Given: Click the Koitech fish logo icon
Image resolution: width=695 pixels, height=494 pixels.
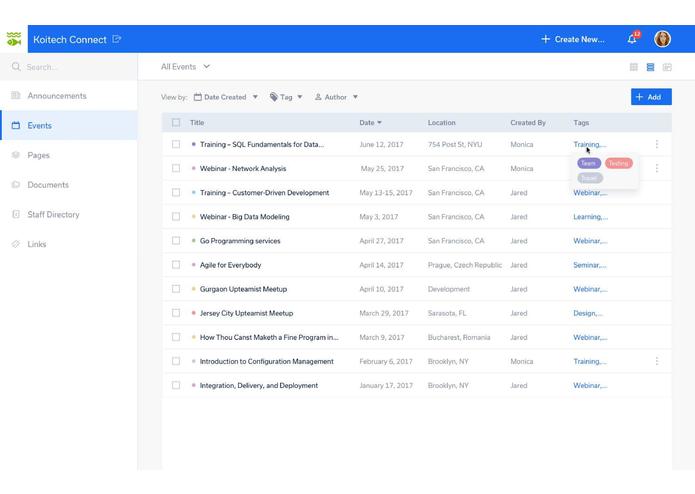Looking at the screenshot, I should [14, 39].
